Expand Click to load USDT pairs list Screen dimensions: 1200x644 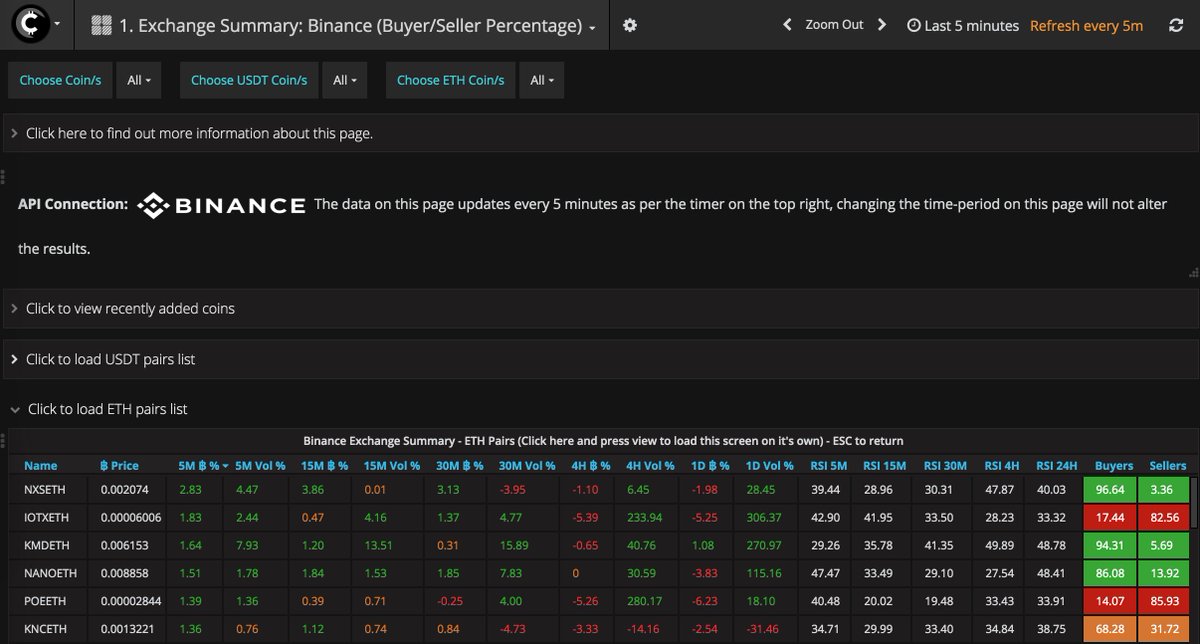(599, 359)
